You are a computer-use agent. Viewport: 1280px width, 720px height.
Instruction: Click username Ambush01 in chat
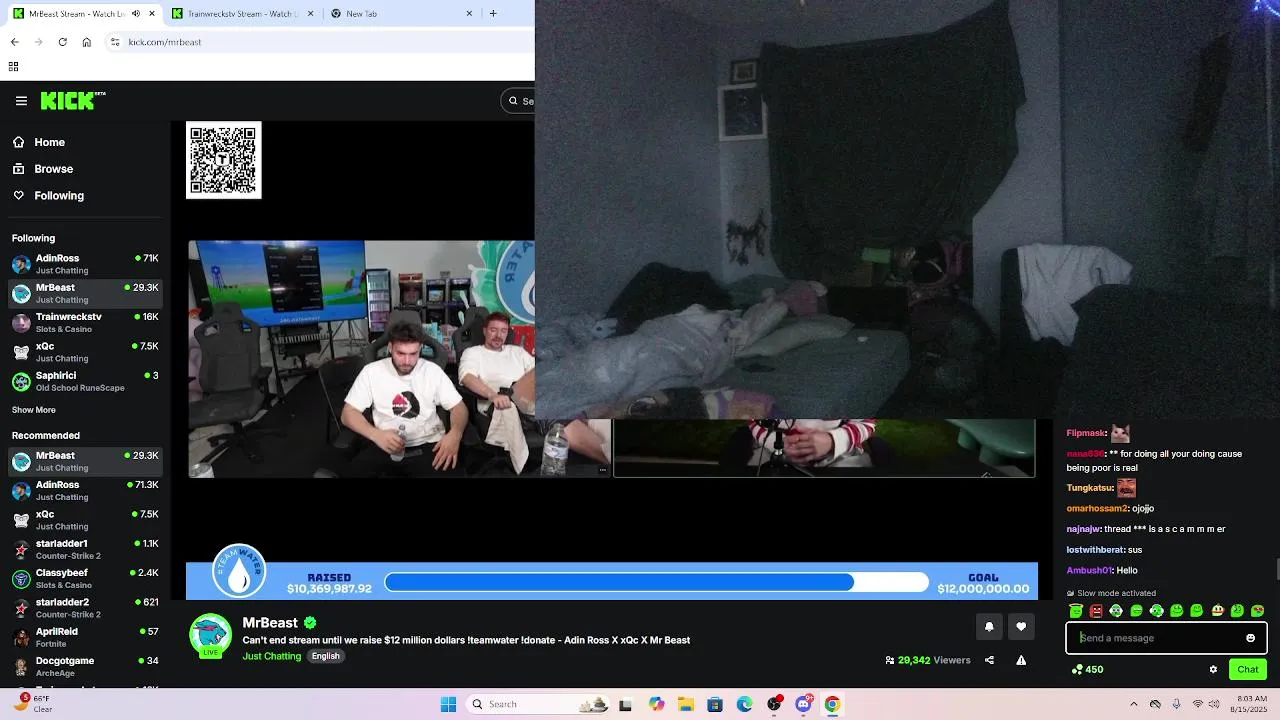coord(1088,570)
